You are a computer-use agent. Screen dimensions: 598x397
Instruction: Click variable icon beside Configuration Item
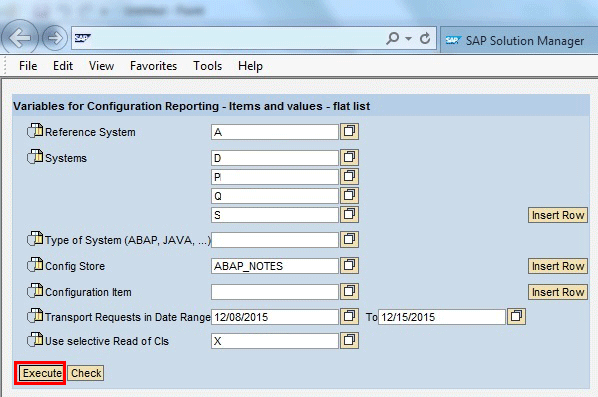(35, 290)
